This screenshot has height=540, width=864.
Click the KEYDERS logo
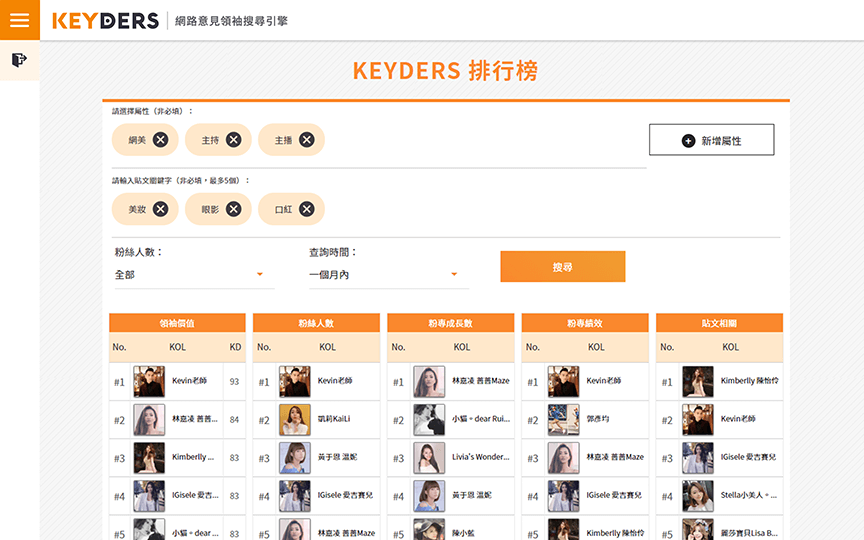pyautogui.click(x=105, y=21)
